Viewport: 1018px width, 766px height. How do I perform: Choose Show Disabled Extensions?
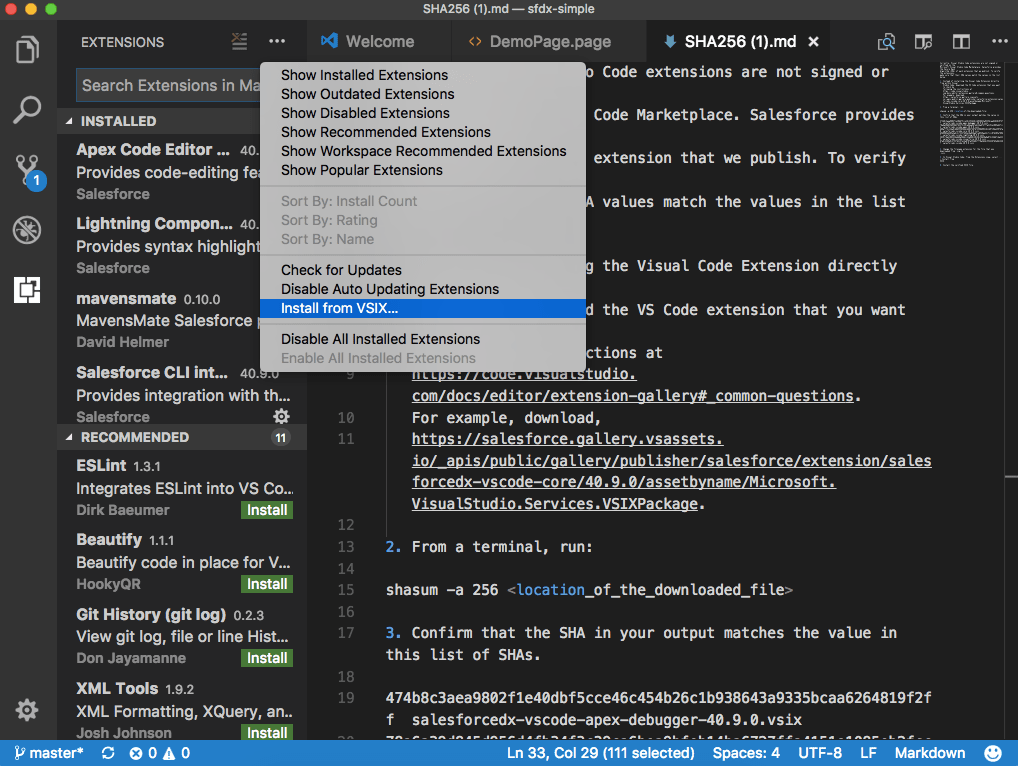tap(423, 113)
